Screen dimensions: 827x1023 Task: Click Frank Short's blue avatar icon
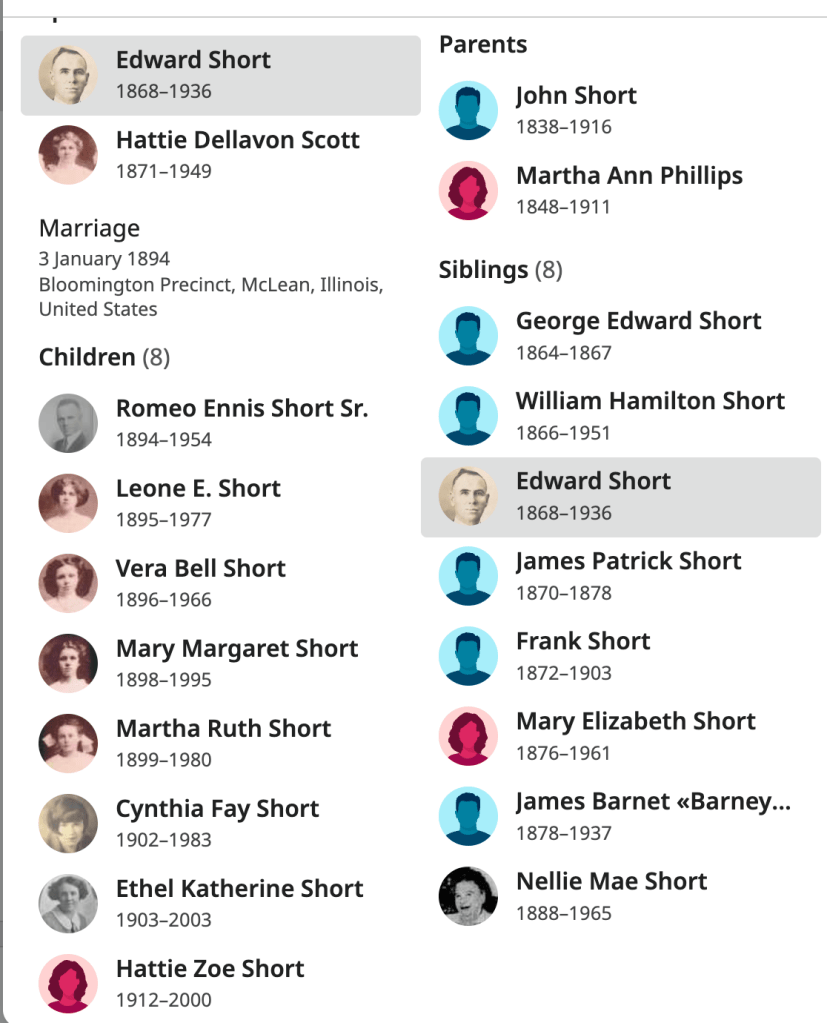[468, 656]
